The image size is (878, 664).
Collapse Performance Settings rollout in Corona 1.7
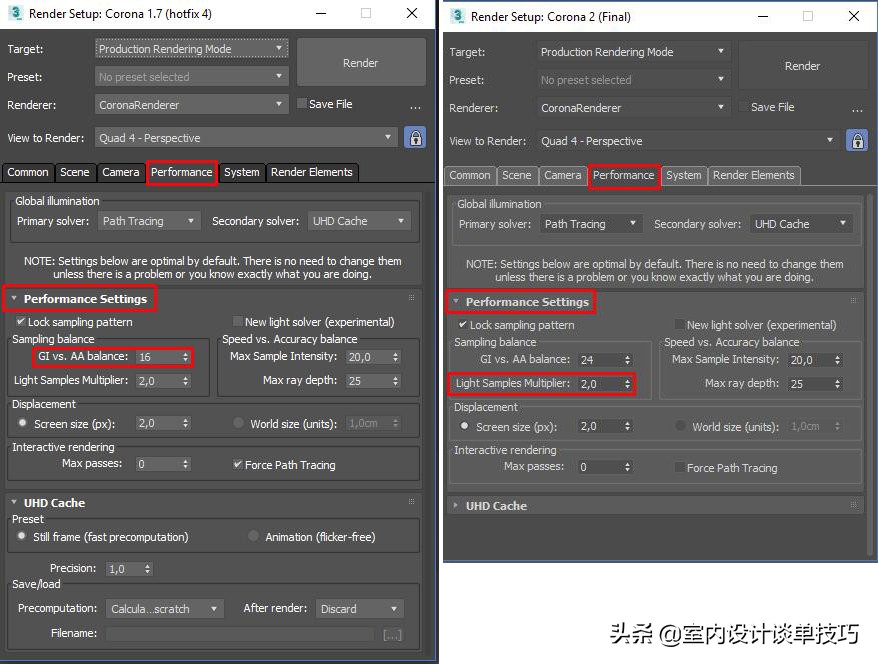point(14,298)
